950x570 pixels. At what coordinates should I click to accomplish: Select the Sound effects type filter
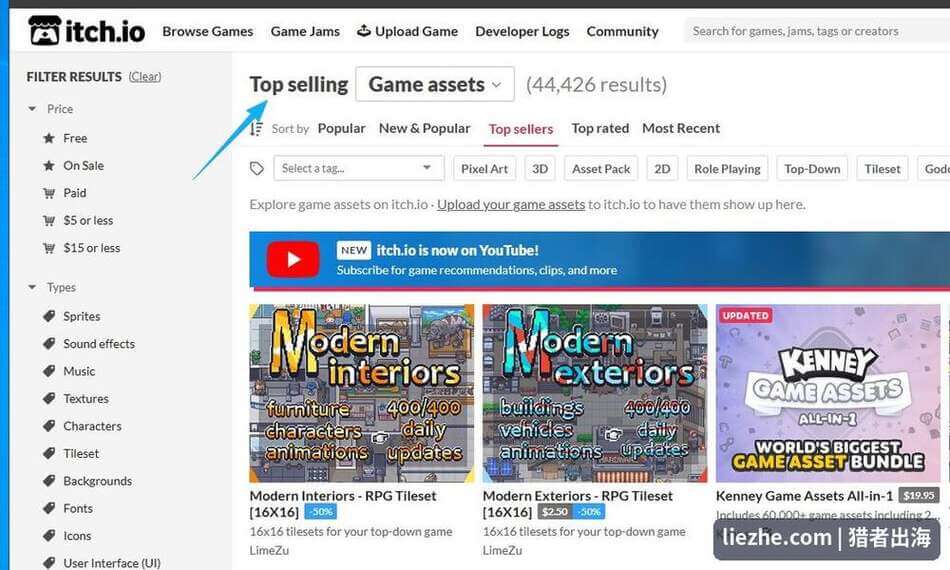tap(99, 343)
